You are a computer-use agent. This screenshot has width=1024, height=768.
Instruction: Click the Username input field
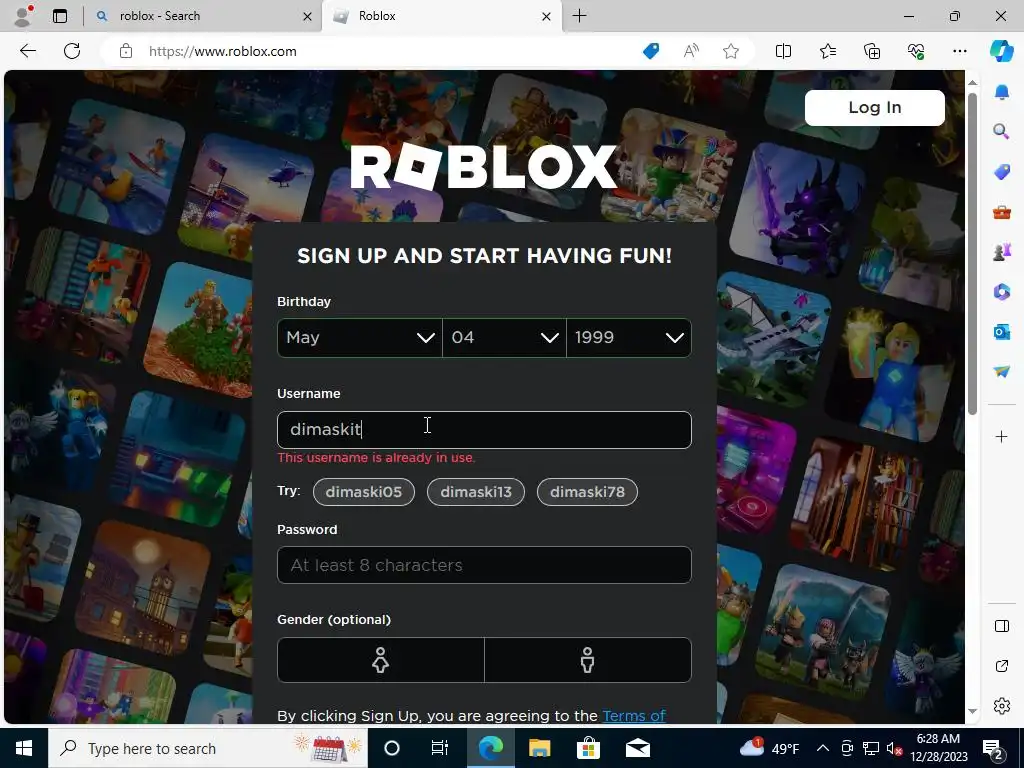tap(484, 430)
